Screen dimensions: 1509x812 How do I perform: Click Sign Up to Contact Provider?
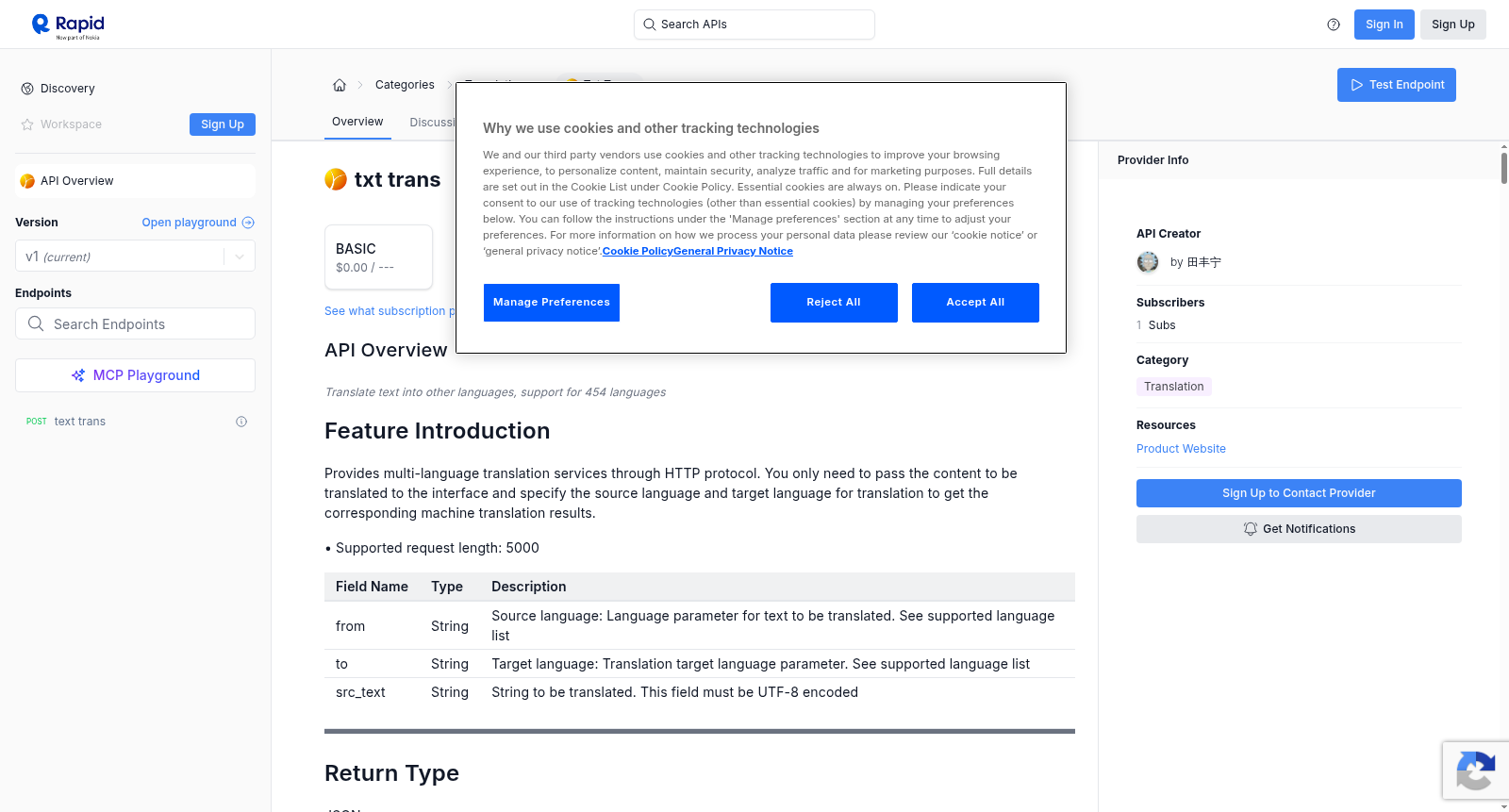pyautogui.click(x=1299, y=493)
